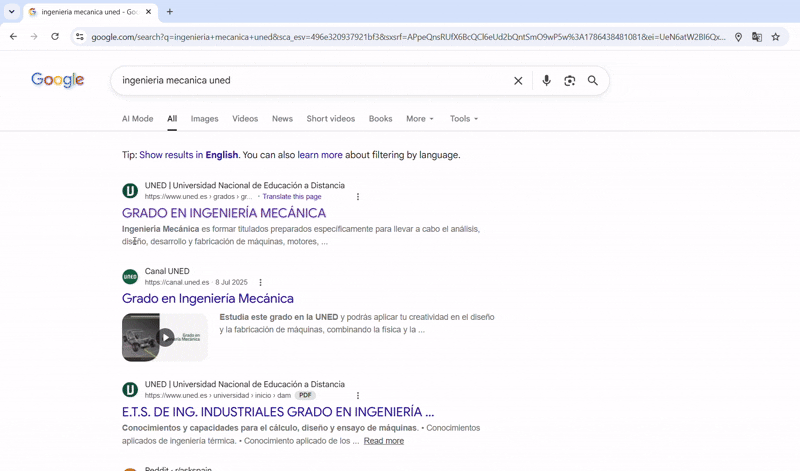
Task: Open site information icon in address bar
Action: tap(80, 37)
